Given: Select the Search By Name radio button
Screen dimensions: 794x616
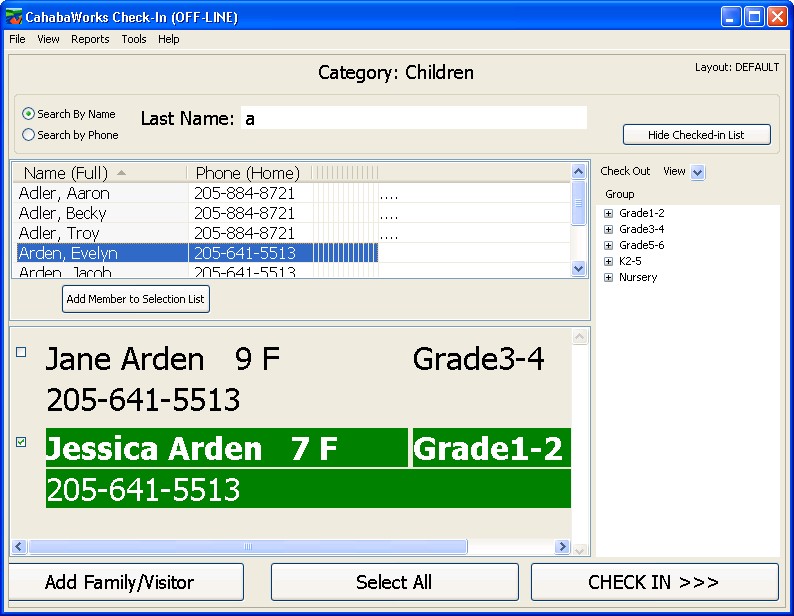Looking at the screenshot, I should [x=29, y=114].
